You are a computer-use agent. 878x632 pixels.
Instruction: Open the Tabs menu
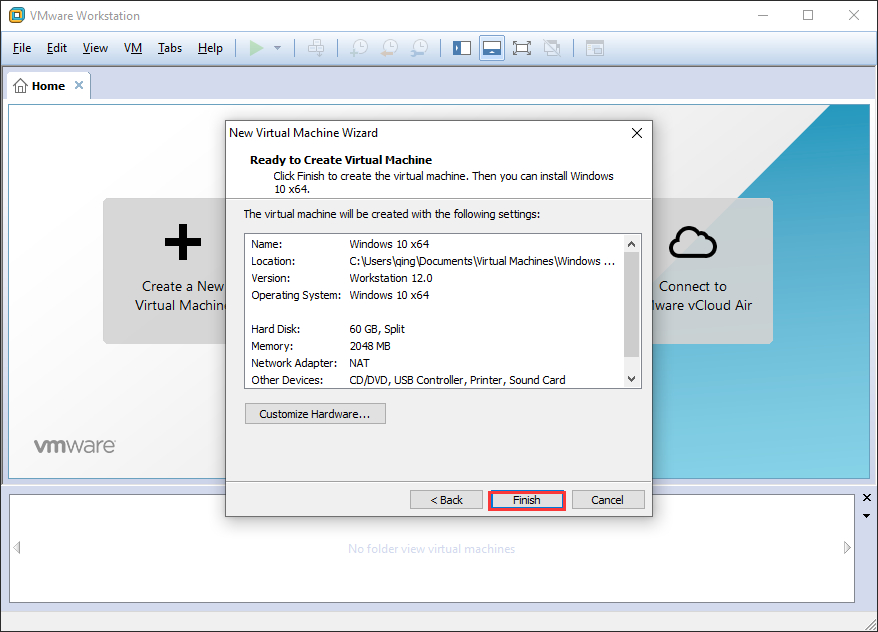point(170,48)
